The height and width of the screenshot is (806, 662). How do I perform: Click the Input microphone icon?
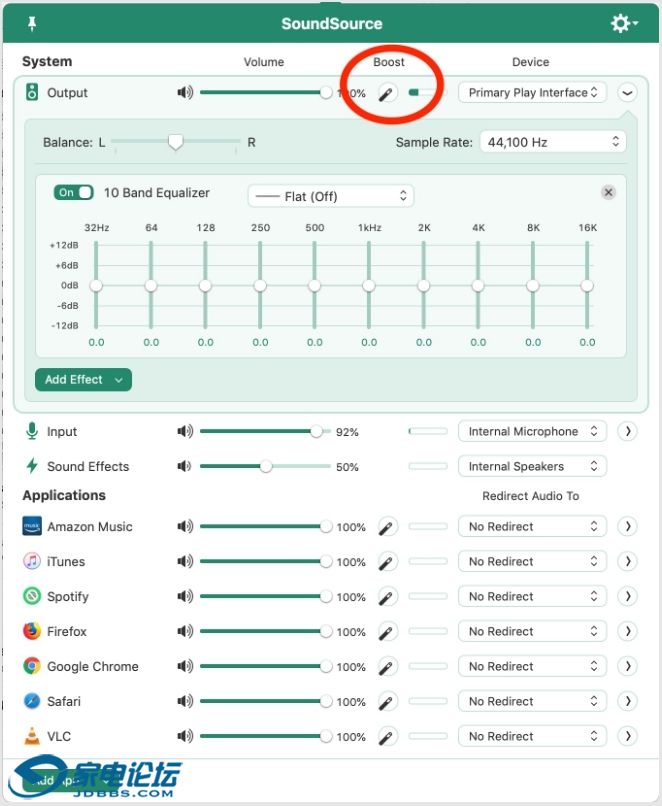32,431
